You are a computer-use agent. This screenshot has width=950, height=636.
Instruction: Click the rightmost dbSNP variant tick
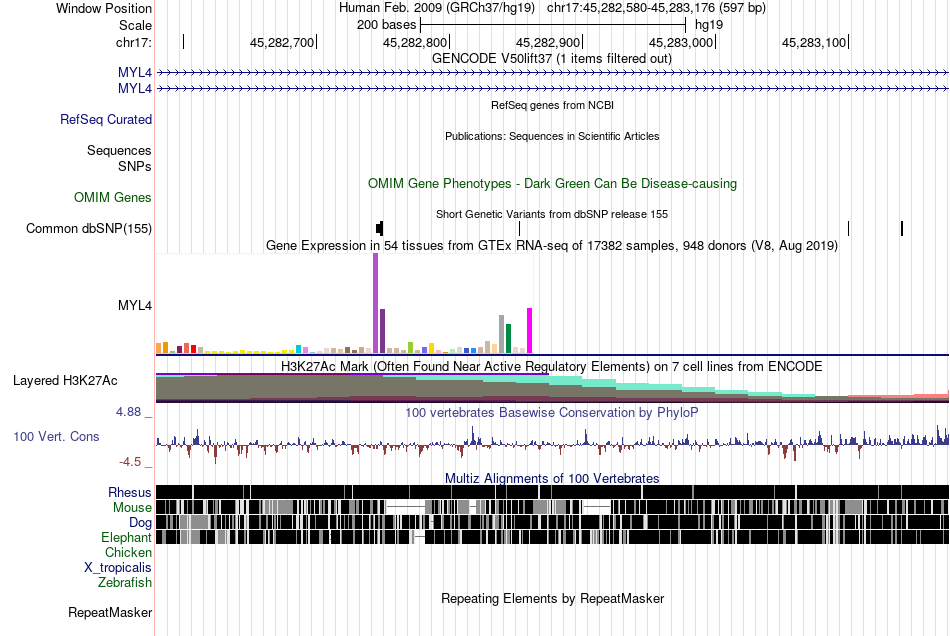pyautogui.click(x=902, y=228)
